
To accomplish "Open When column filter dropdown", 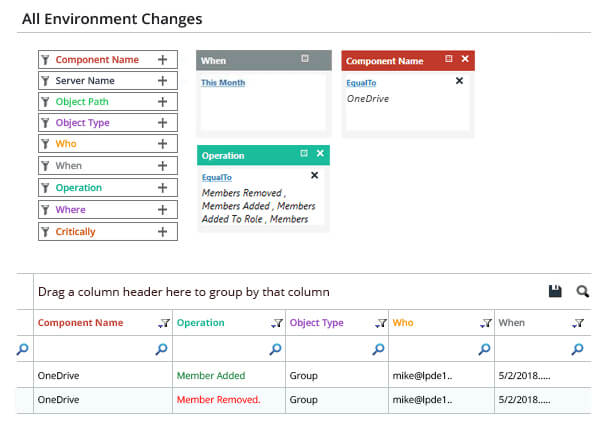I will [x=578, y=323].
